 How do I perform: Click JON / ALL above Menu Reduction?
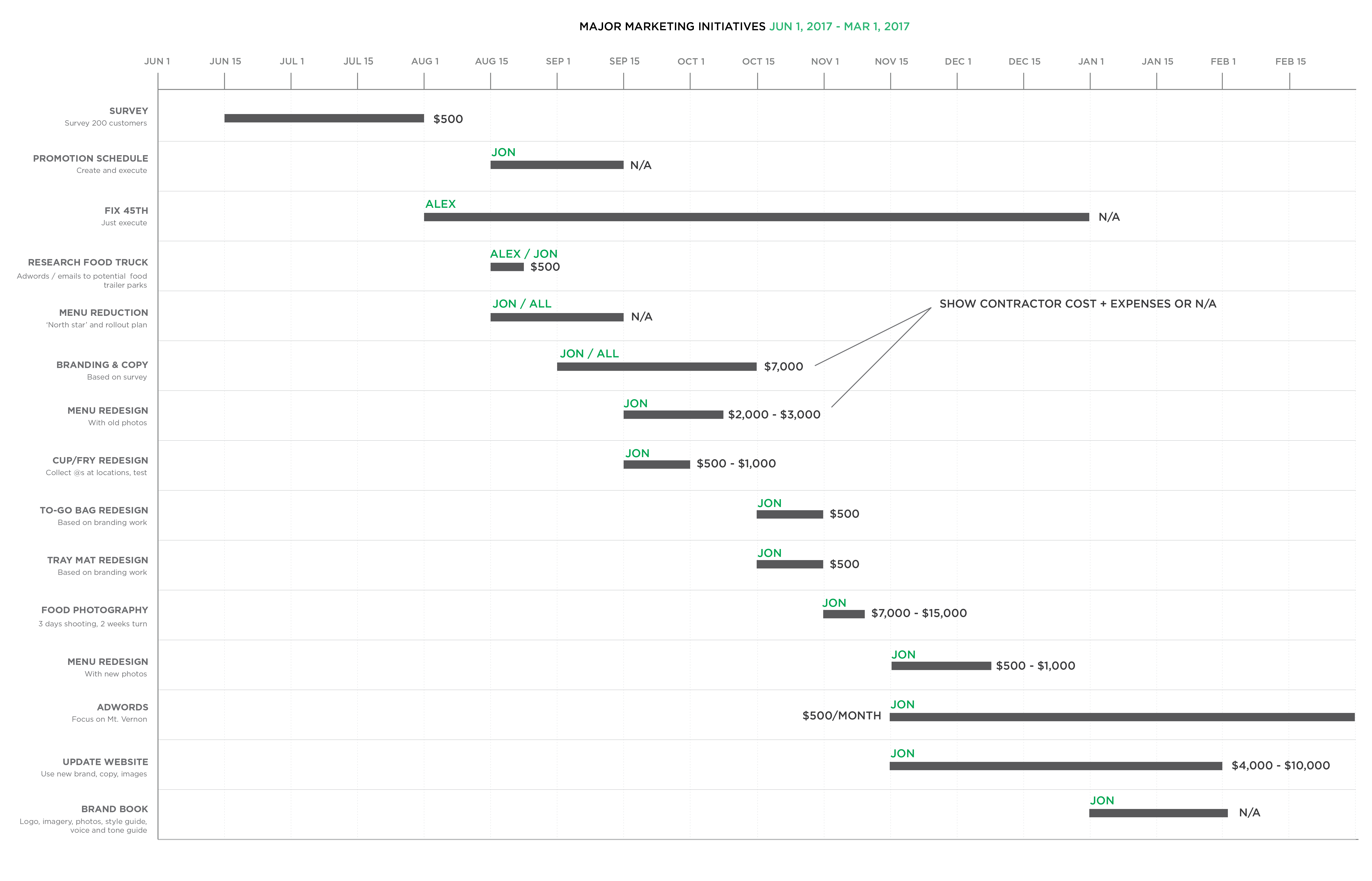pyautogui.click(x=522, y=304)
